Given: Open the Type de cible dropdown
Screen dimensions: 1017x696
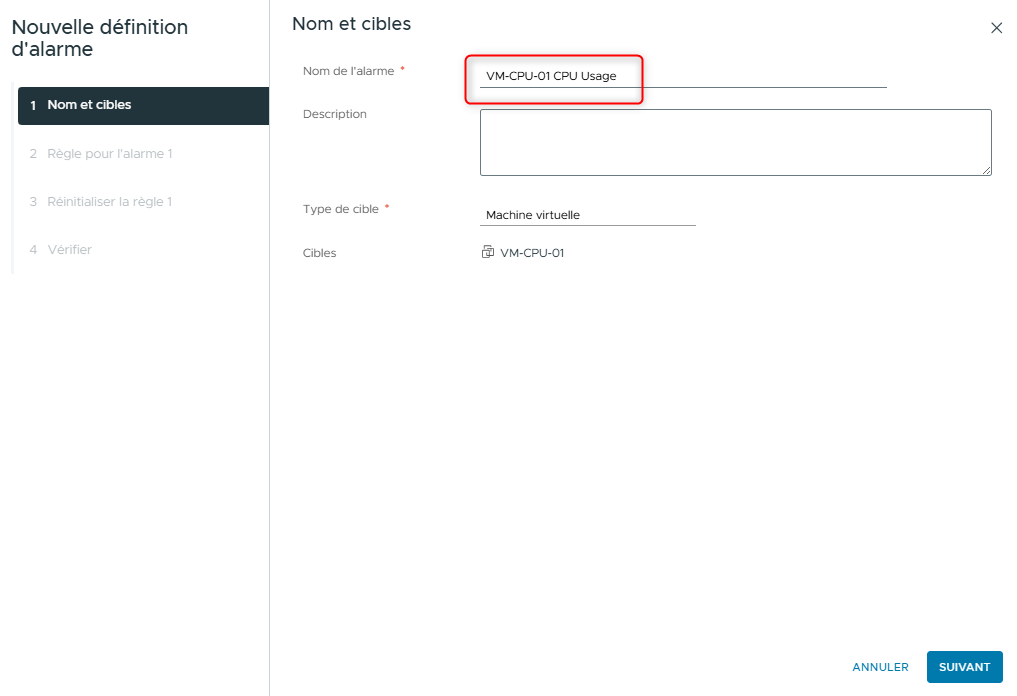Looking at the screenshot, I should coord(587,215).
